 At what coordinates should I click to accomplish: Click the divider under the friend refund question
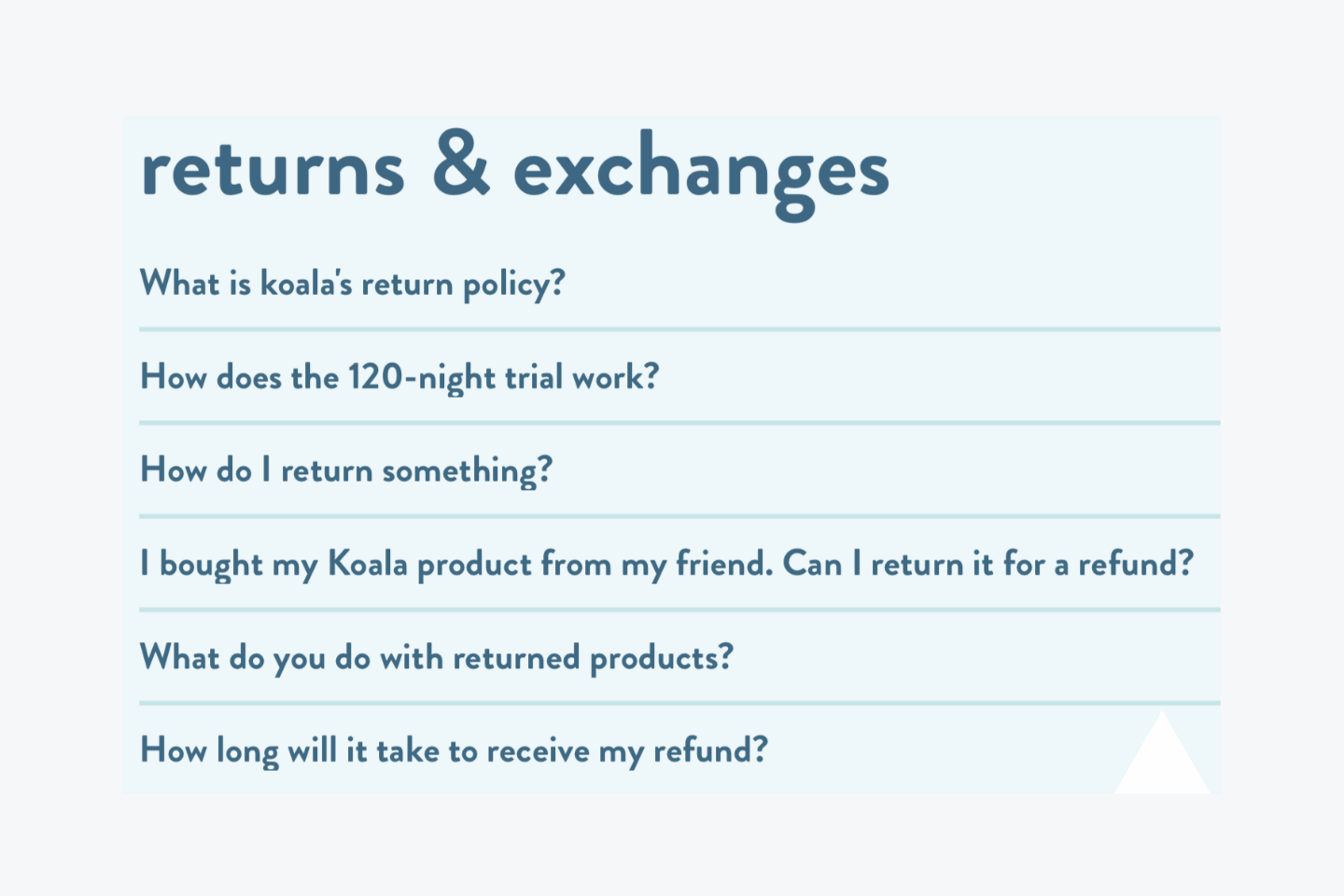tap(679, 609)
